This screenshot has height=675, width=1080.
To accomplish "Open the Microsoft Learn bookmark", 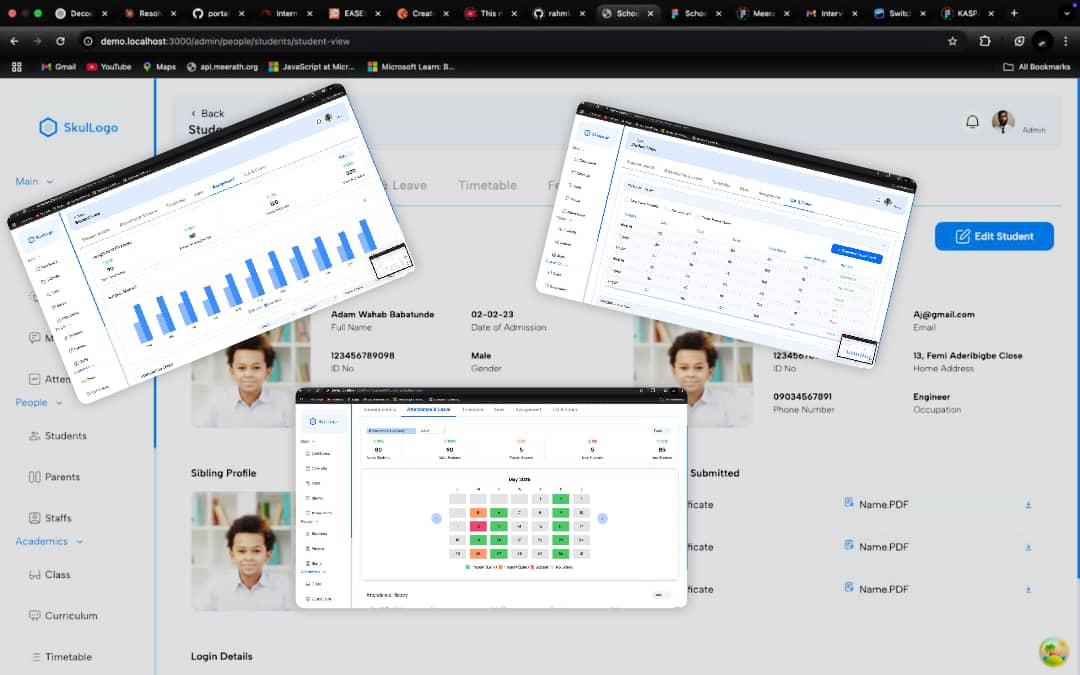I will click(411, 67).
